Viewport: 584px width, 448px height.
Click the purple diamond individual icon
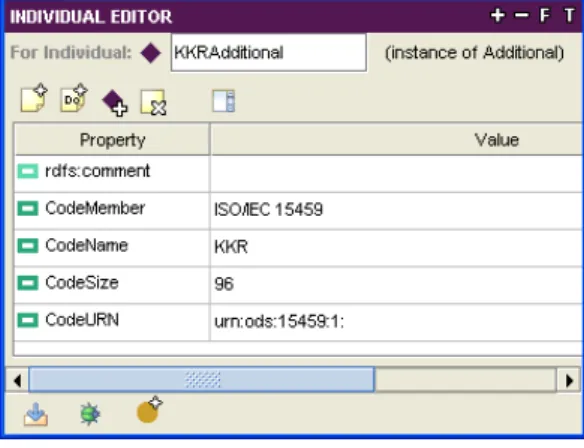click(150, 53)
